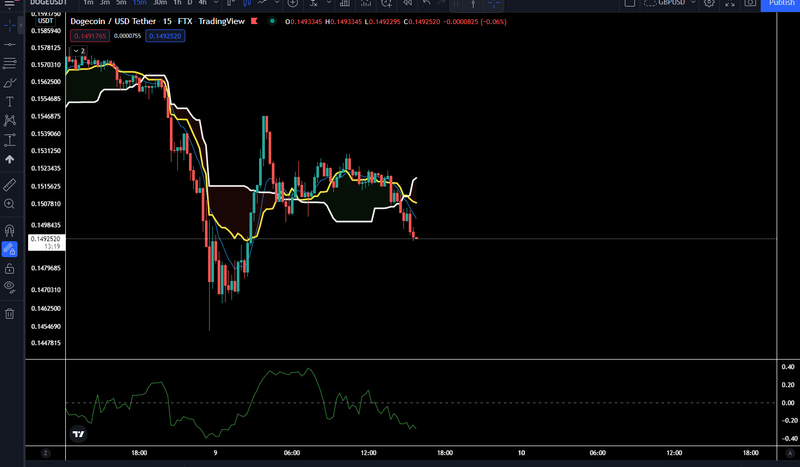
Task: Select the ruler measure tool
Action: click(9, 184)
